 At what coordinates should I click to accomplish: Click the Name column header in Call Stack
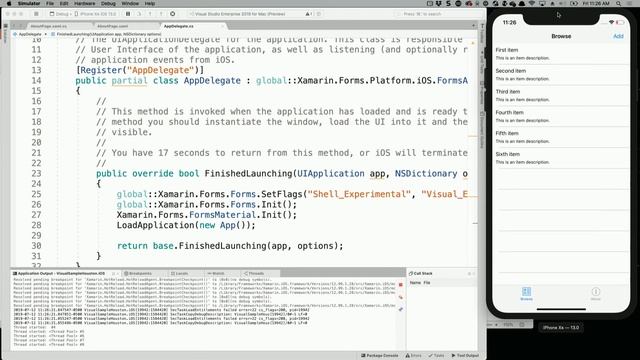pyautogui.click(x=415, y=282)
